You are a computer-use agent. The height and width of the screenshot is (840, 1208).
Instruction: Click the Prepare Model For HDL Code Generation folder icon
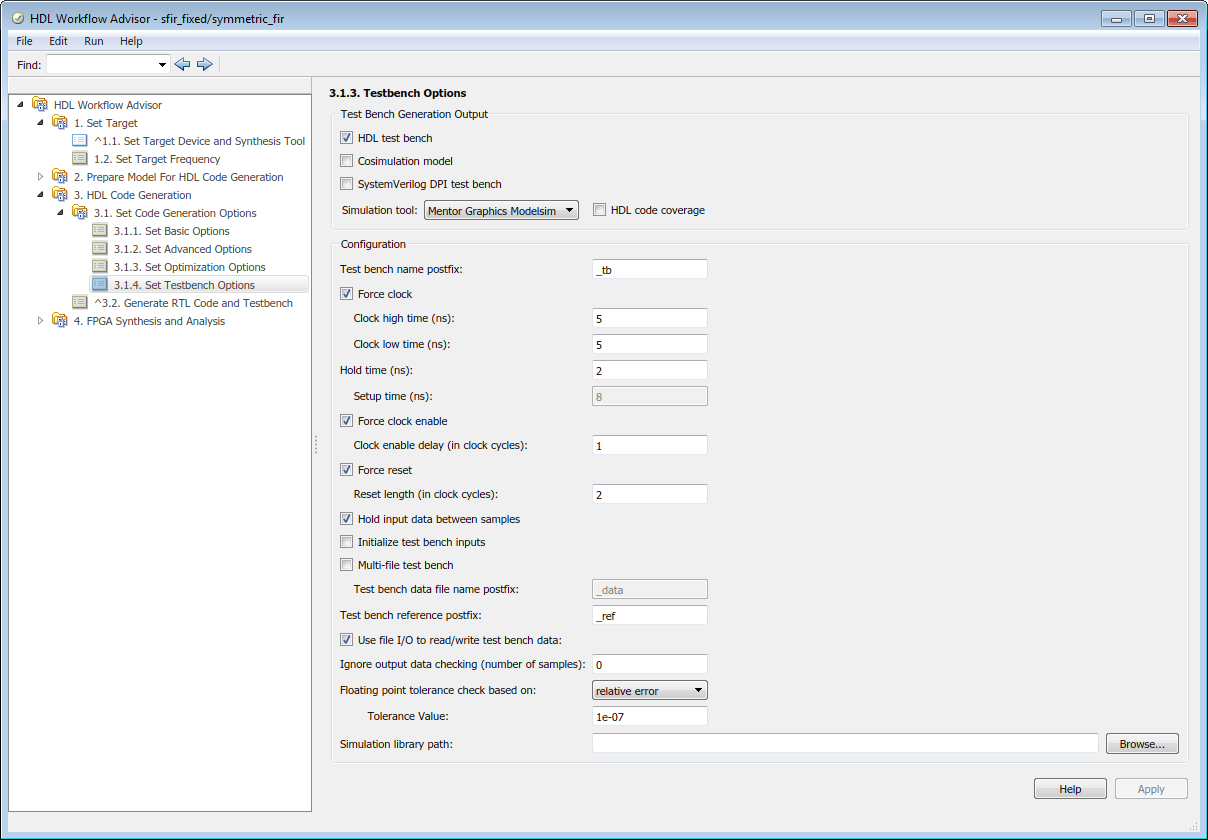click(x=60, y=176)
